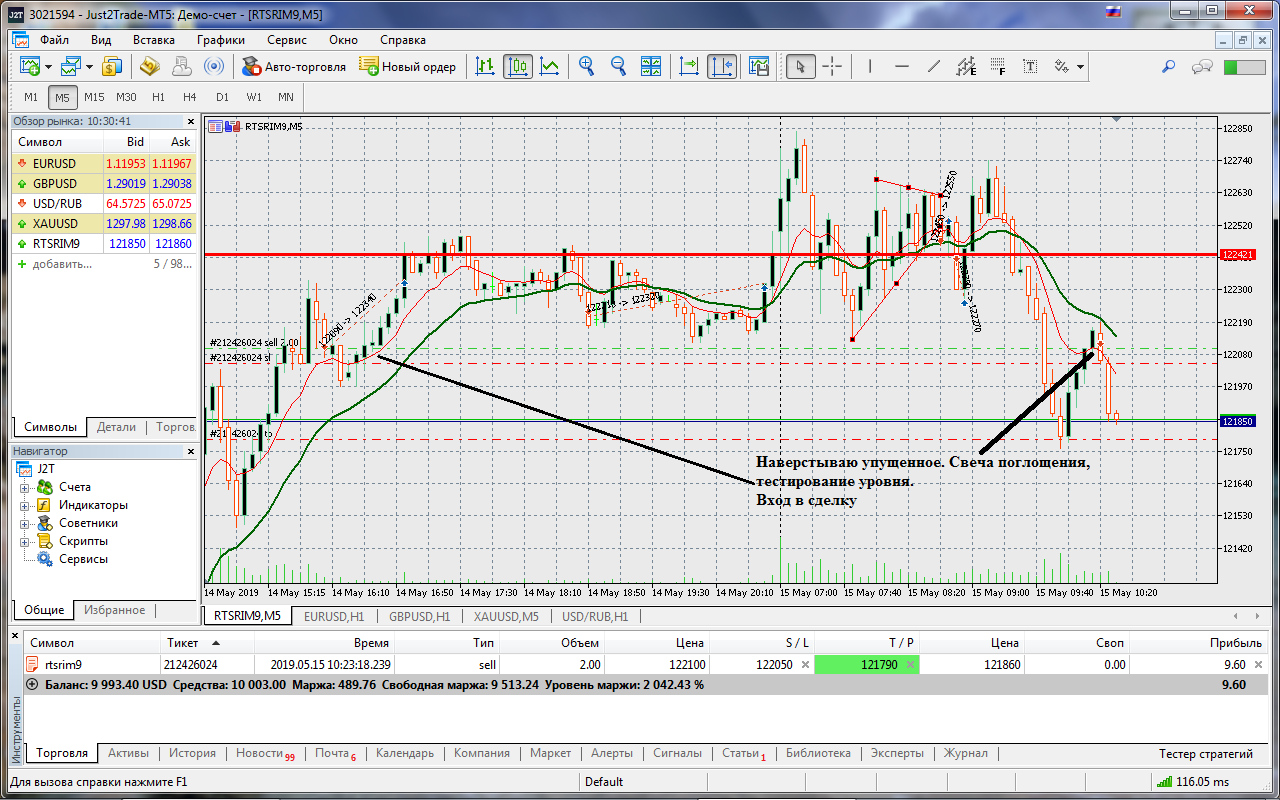This screenshot has width=1280, height=800.
Task: Select the Fibonacci retracement tool
Action: click(998, 67)
